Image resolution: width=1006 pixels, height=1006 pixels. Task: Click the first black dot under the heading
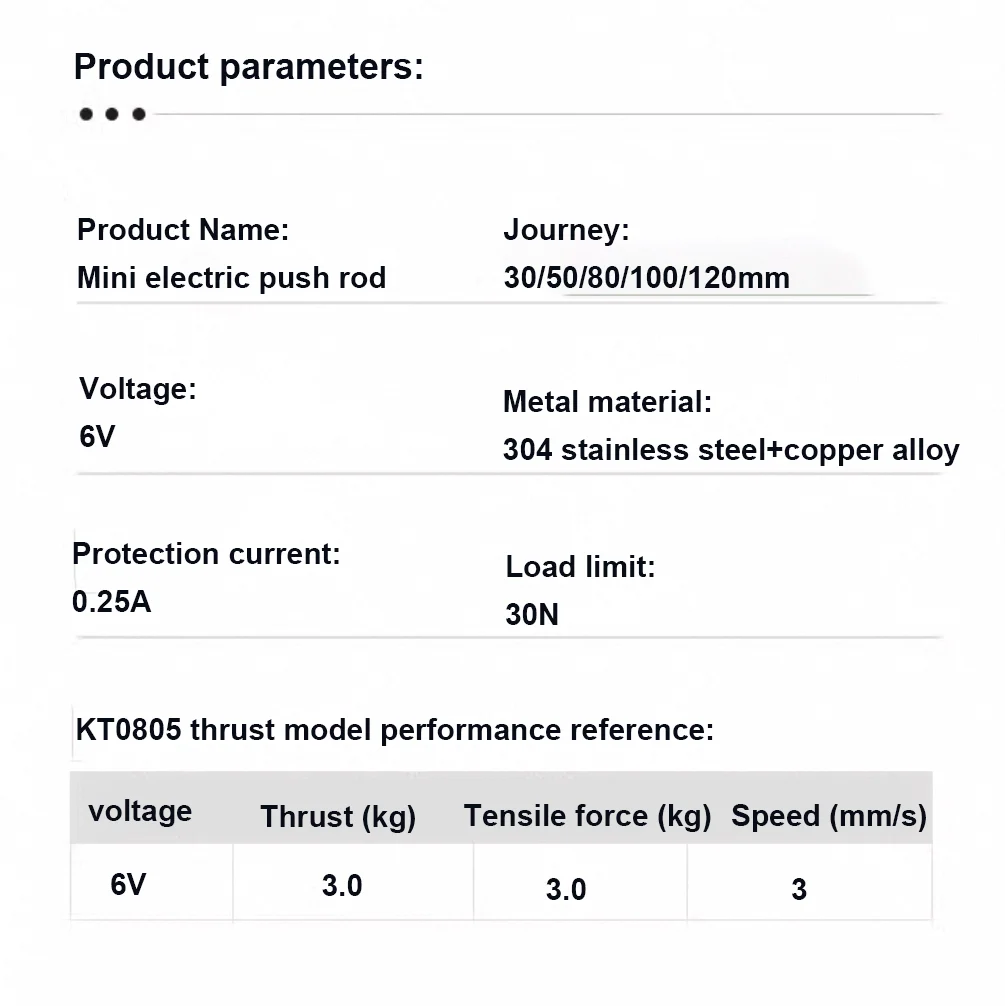[x=86, y=114]
